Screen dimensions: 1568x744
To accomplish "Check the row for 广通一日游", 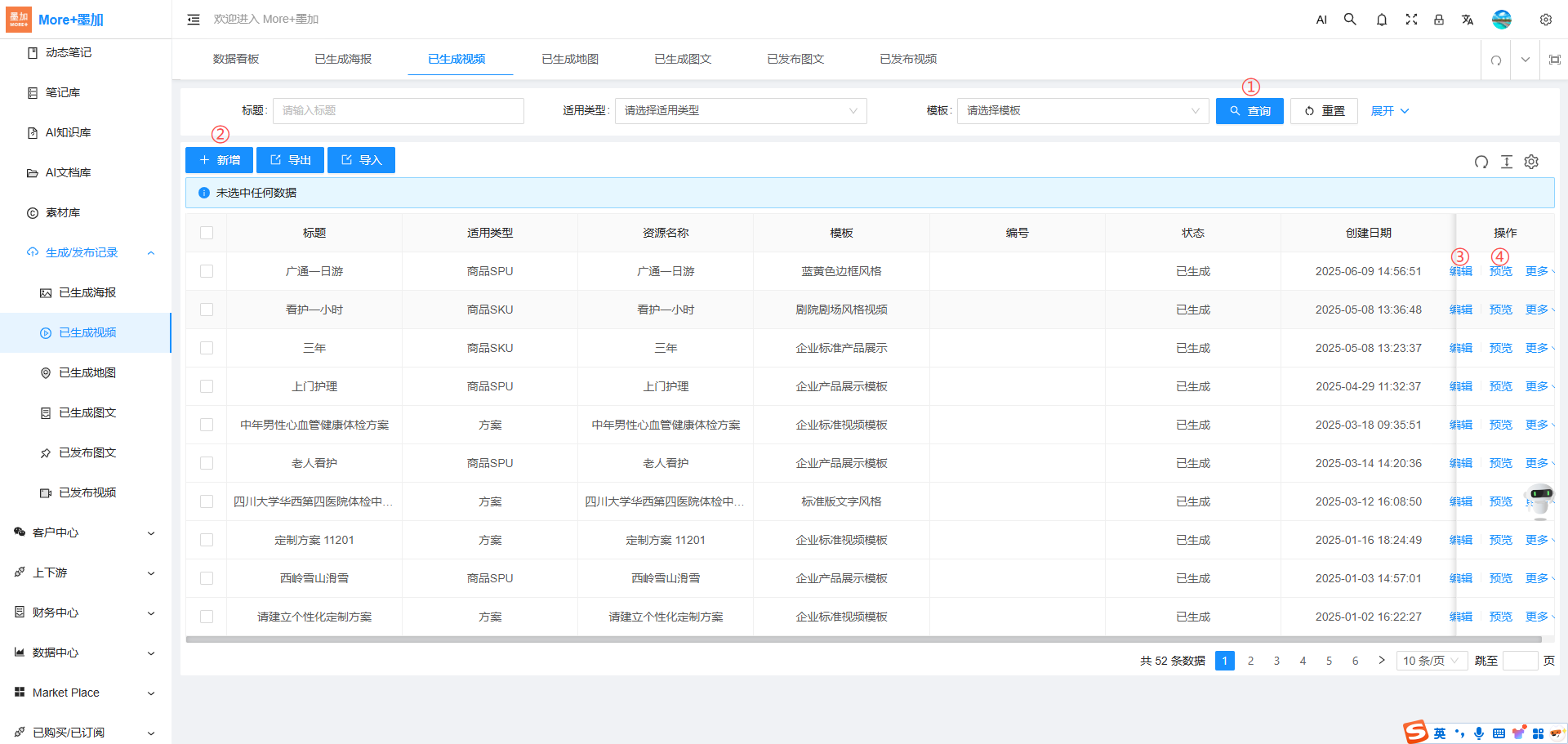I will tap(207, 271).
